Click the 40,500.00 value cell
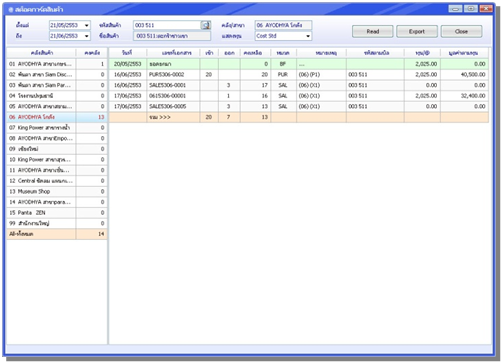The image size is (502, 363). pos(464,75)
